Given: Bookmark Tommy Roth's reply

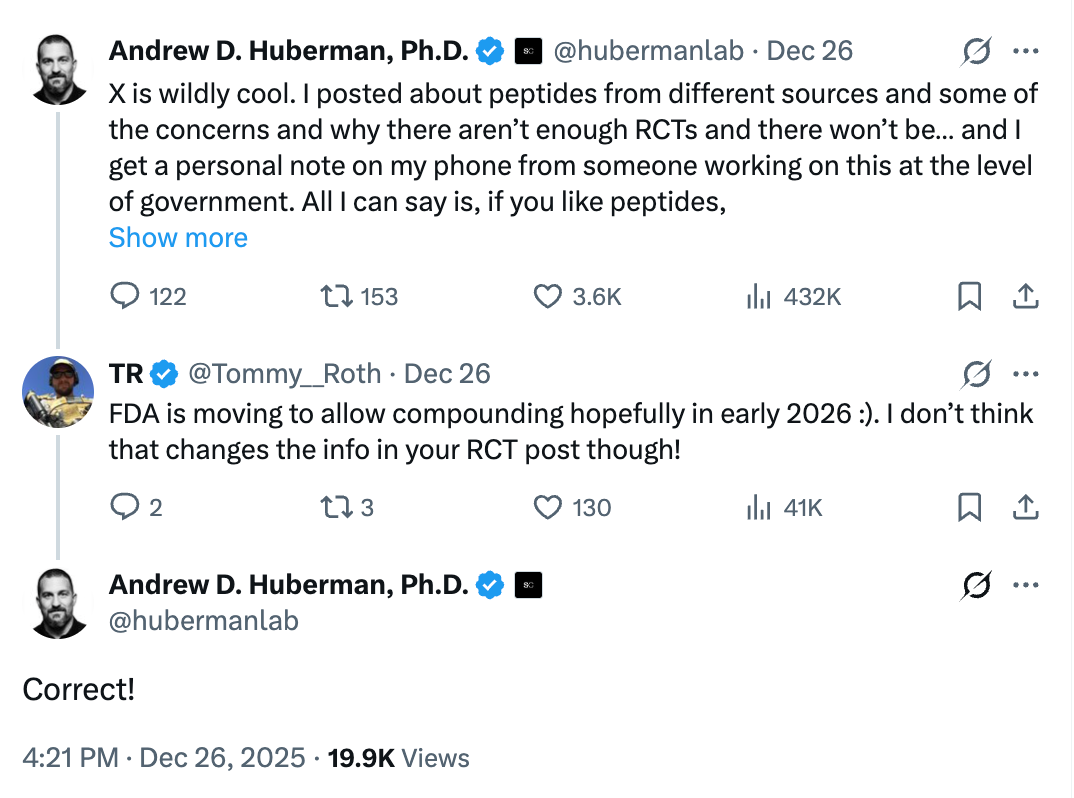Looking at the screenshot, I should click(x=969, y=508).
